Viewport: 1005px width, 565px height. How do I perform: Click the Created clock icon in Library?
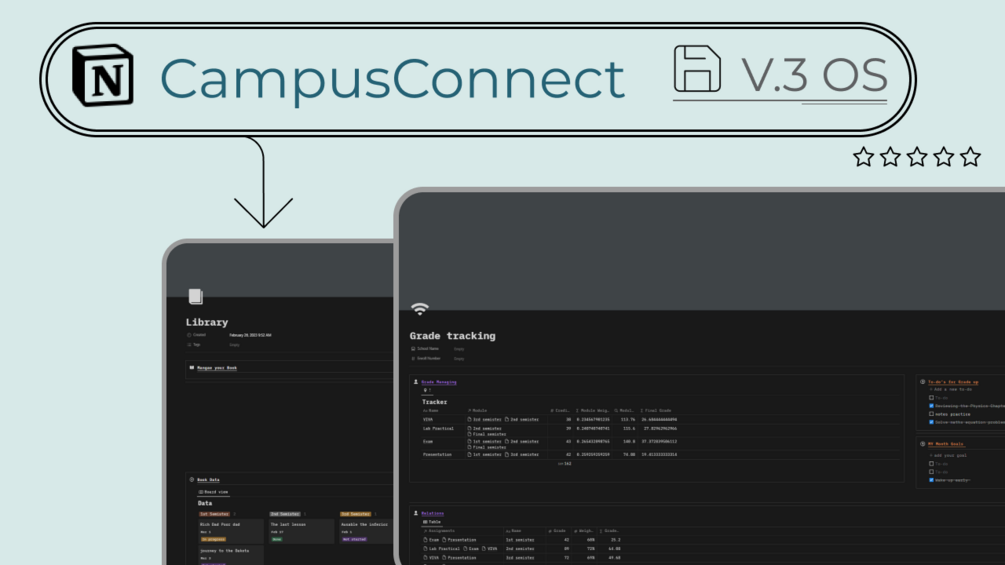(189, 335)
